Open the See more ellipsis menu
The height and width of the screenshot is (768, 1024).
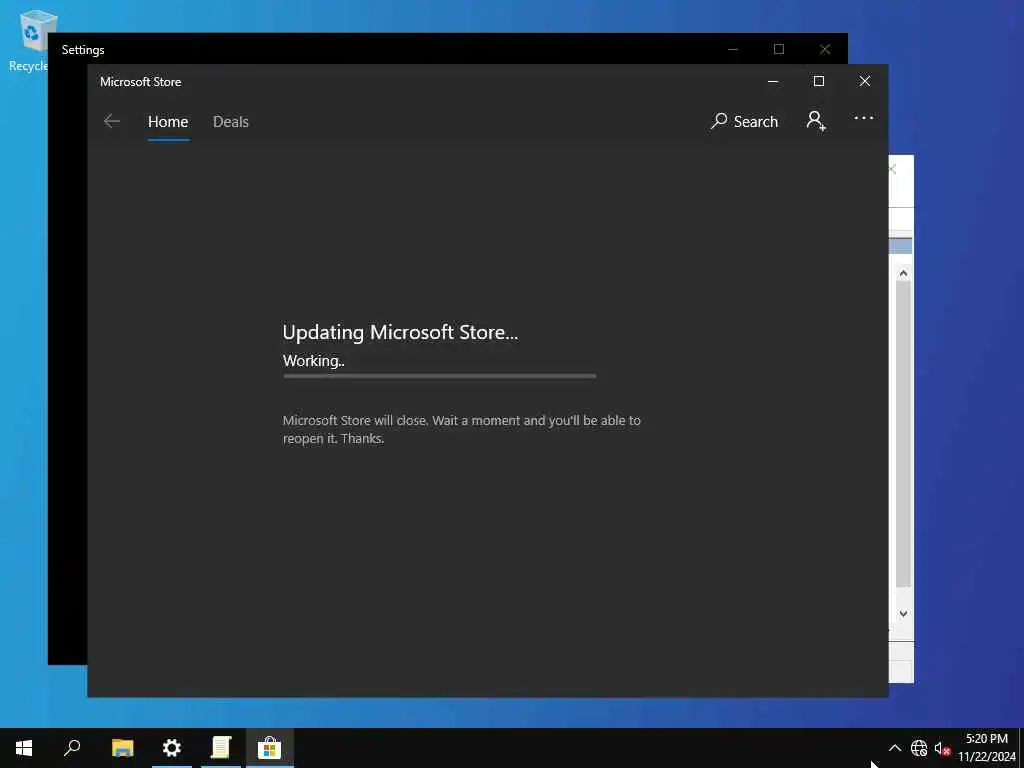[863, 118]
